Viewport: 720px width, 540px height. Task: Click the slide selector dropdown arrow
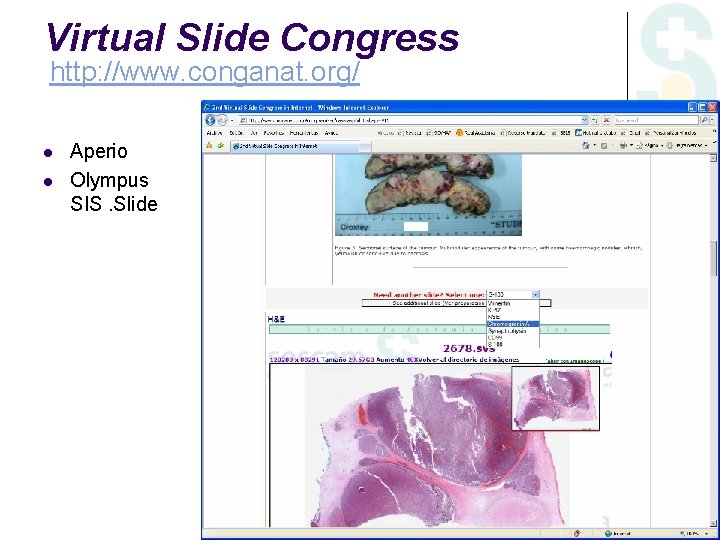coord(535,295)
